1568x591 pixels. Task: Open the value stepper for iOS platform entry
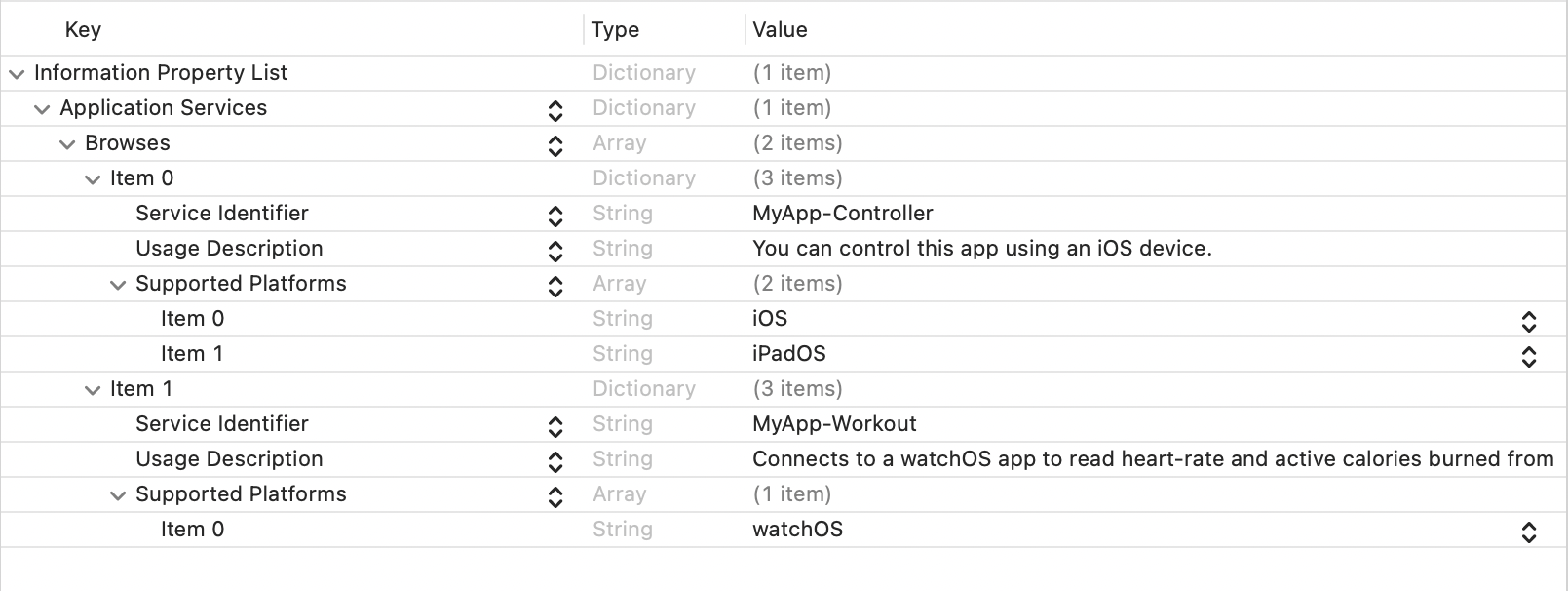coord(1528,321)
